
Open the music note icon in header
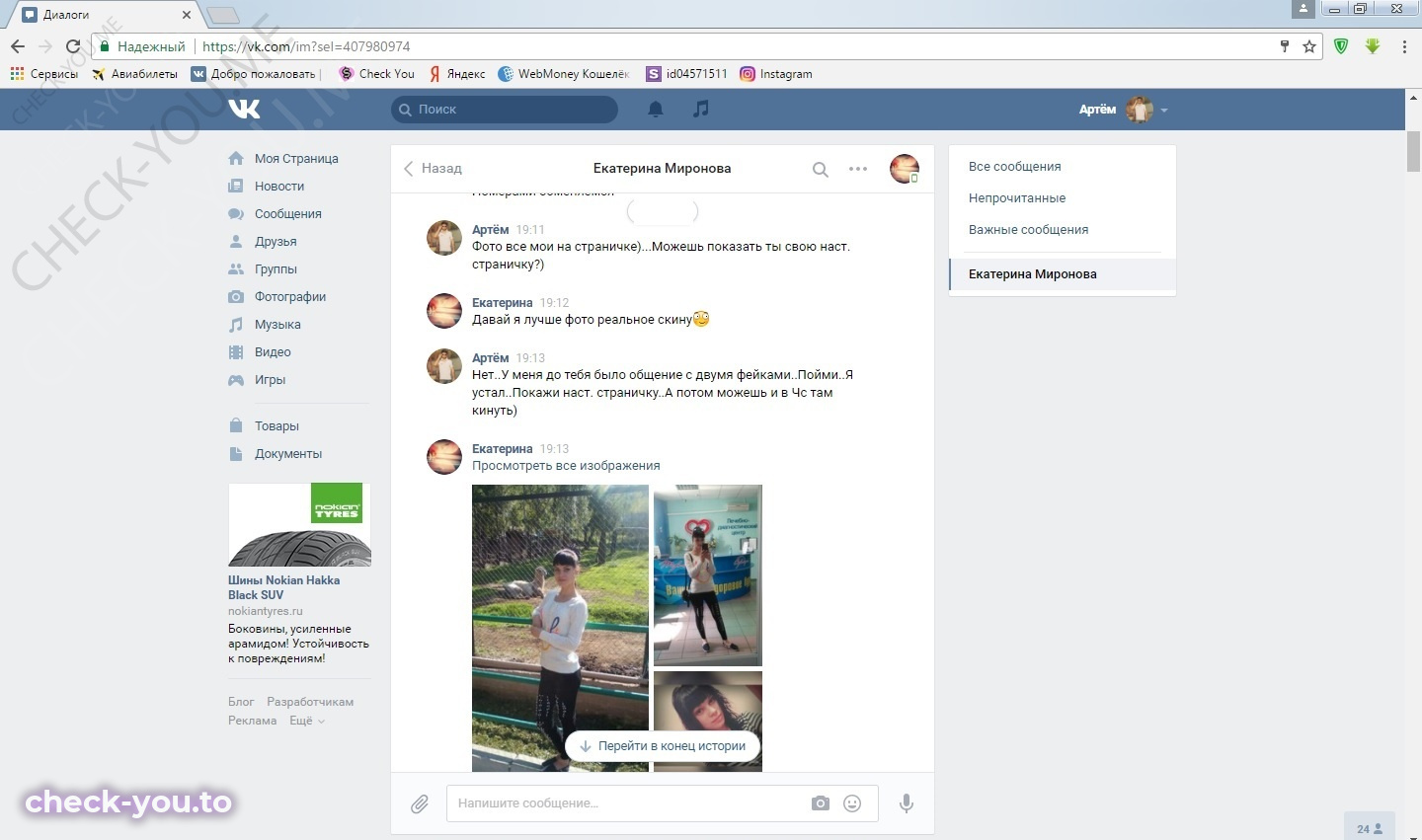click(x=701, y=109)
